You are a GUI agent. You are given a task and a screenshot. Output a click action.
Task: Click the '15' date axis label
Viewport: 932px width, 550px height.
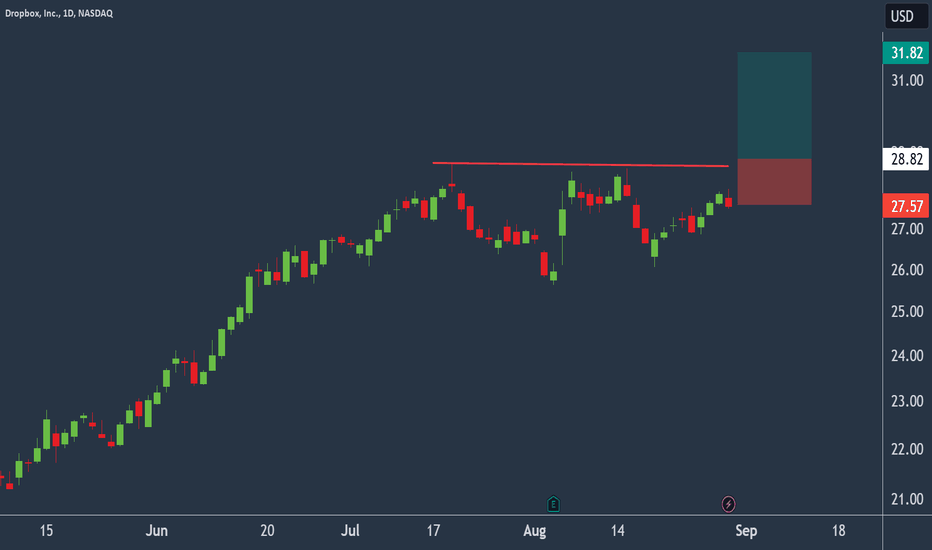click(46, 530)
